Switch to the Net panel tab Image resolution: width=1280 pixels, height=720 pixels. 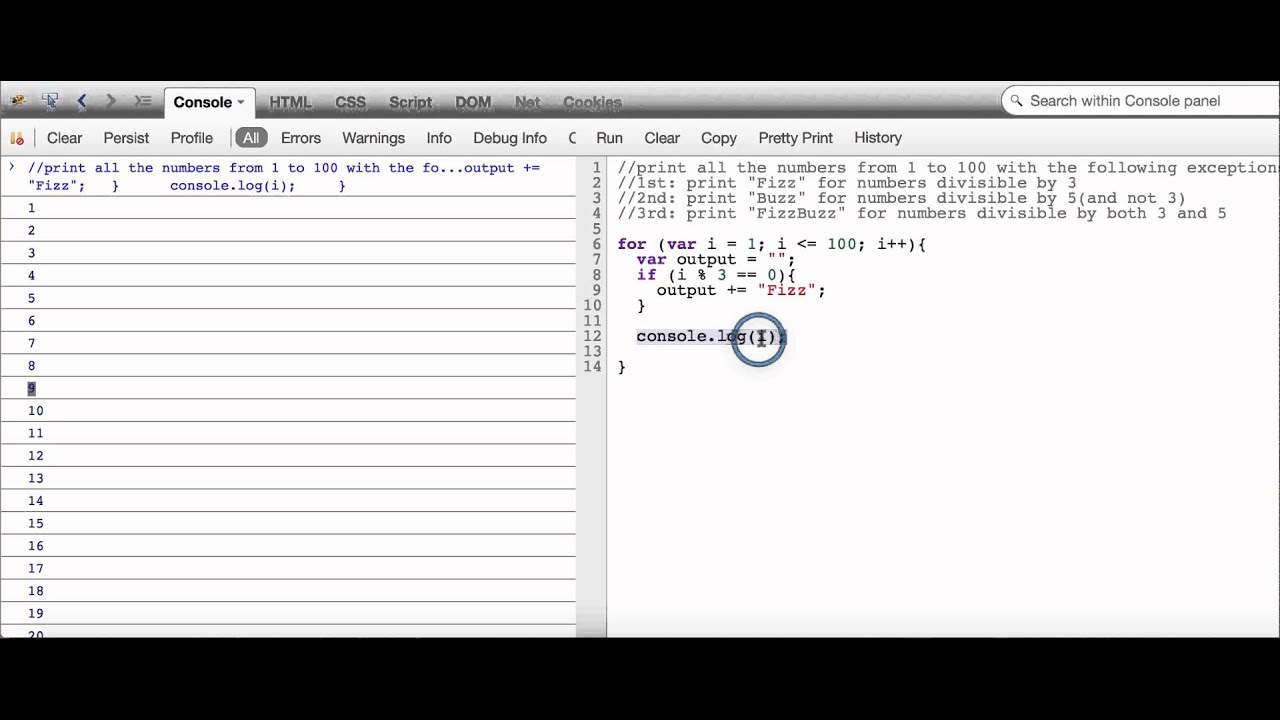pyautogui.click(x=527, y=102)
